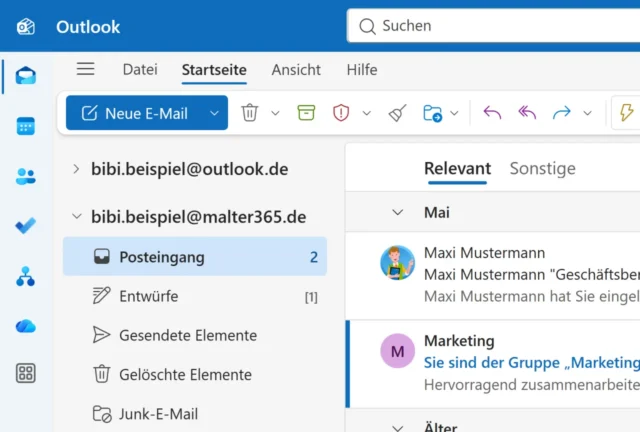
Task: Click the Sie sind der Gruppe subject
Action: click(532, 363)
